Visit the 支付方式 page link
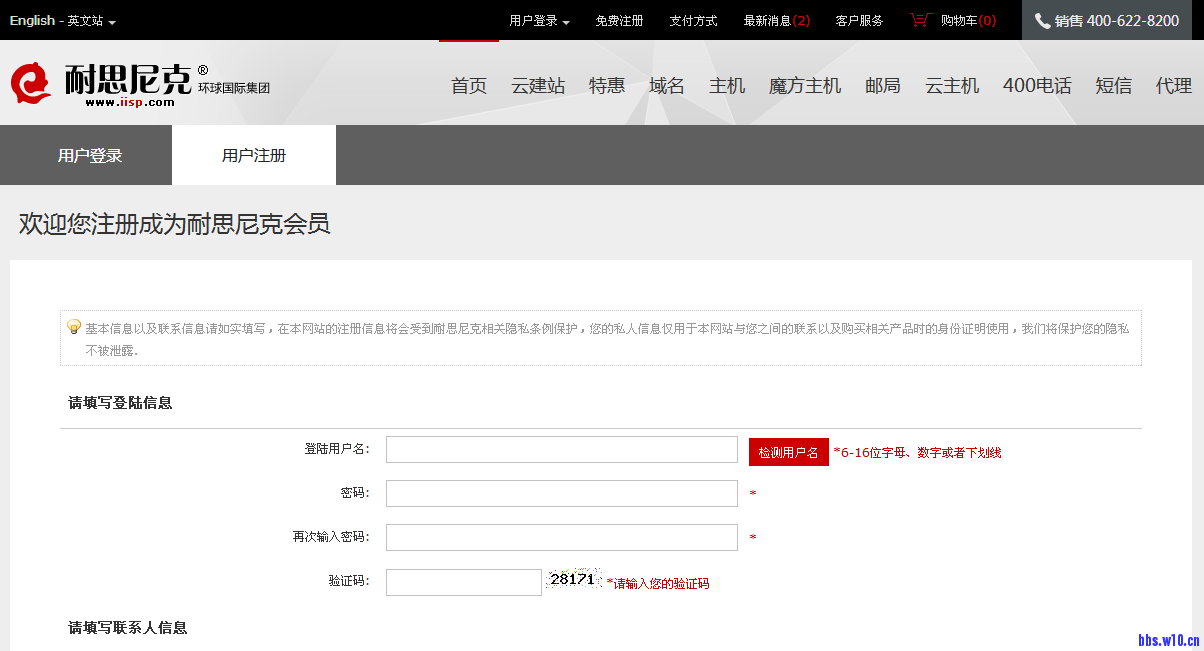The height and width of the screenshot is (651, 1204). 693,21
